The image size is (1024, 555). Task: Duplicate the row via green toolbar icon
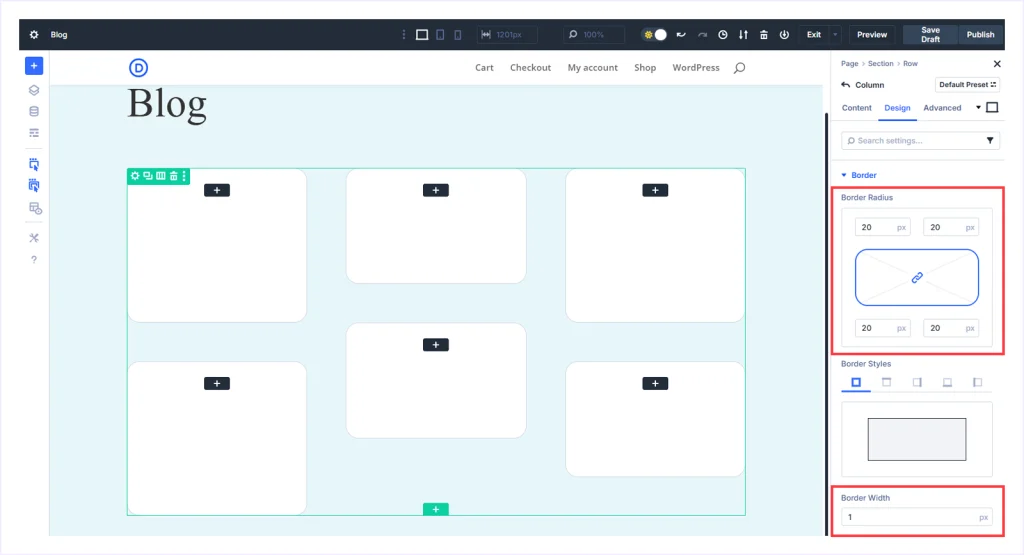(x=148, y=176)
